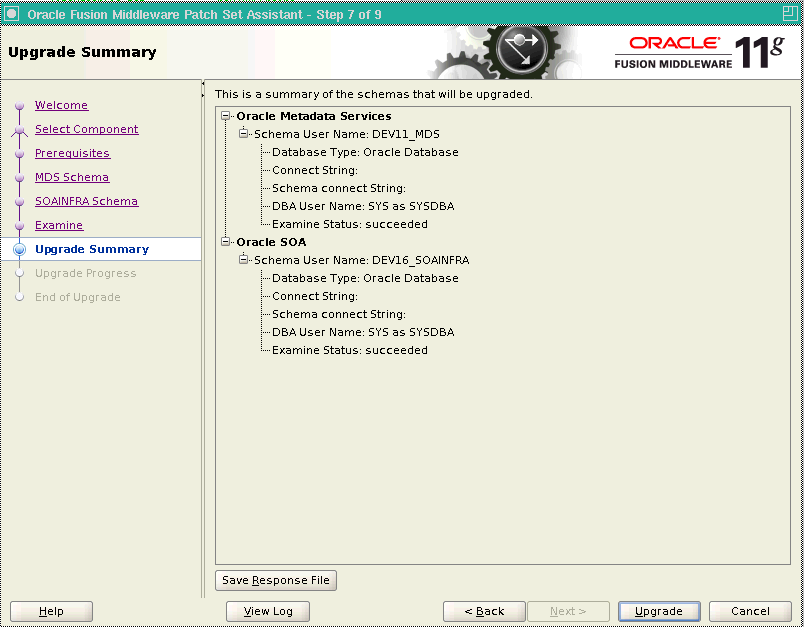Viewport: 804px width, 627px height.
Task: Click the End of Upgrade step label
Action: pyautogui.click(x=78, y=297)
